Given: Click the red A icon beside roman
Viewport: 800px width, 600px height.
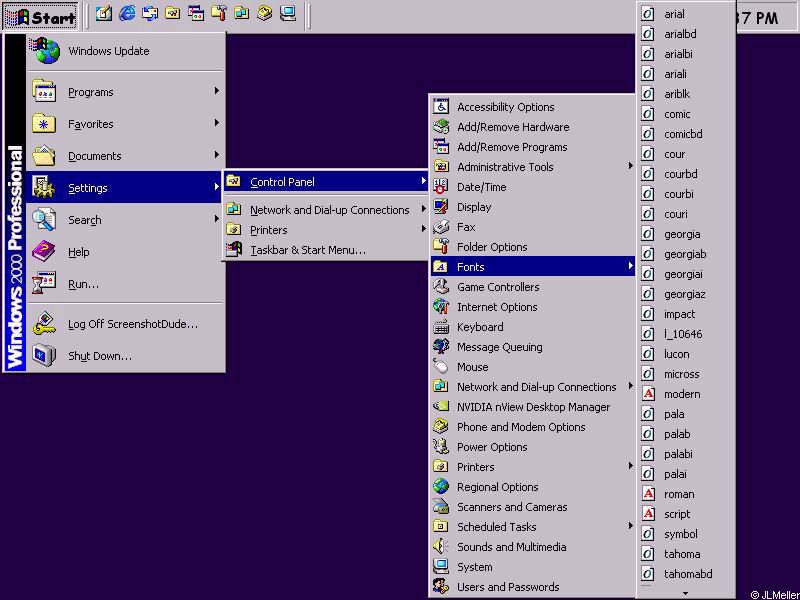Looking at the screenshot, I should pyautogui.click(x=648, y=494).
